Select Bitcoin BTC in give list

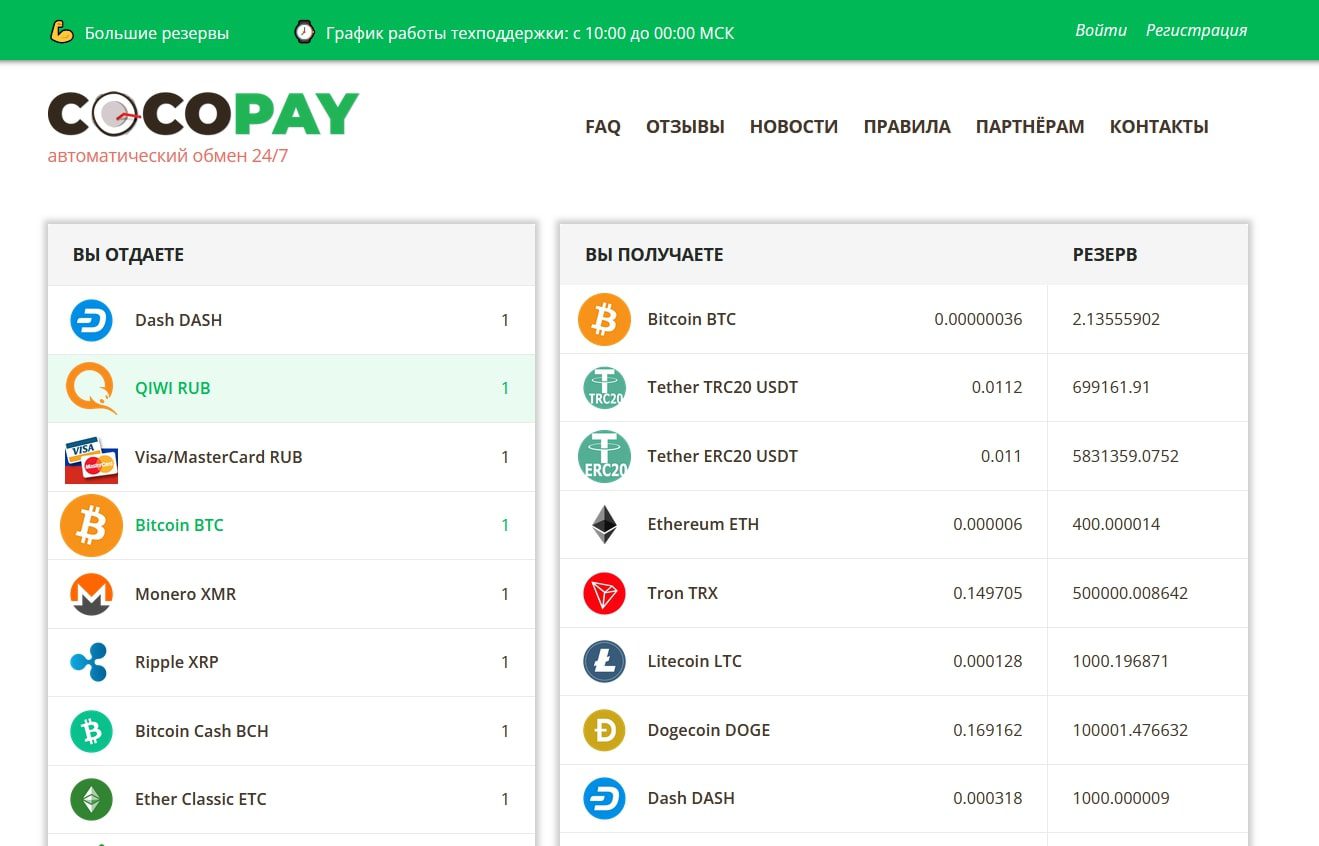291,525
